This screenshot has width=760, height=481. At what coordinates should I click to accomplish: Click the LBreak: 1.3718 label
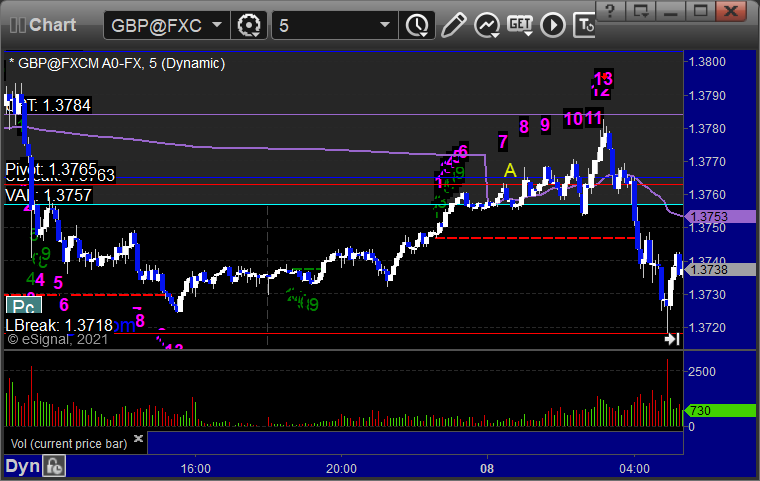[59, 325]
